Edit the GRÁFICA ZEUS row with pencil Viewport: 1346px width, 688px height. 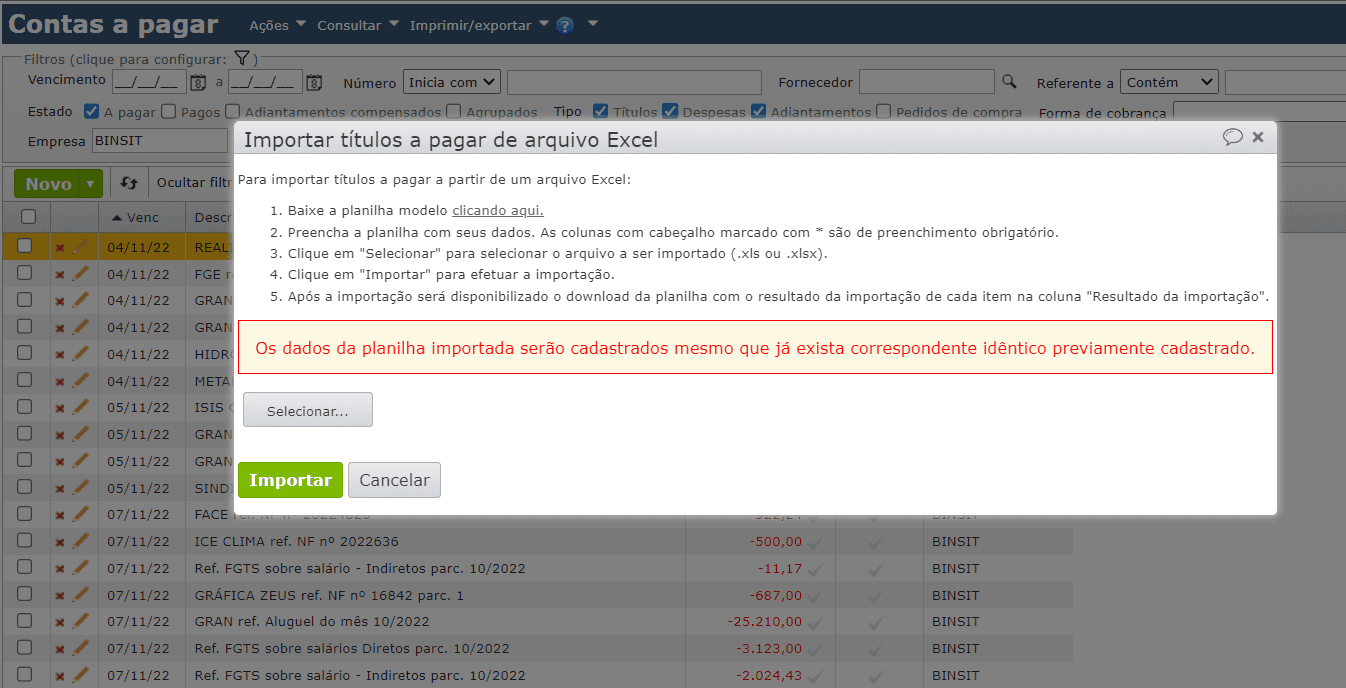tap(80, 595)
